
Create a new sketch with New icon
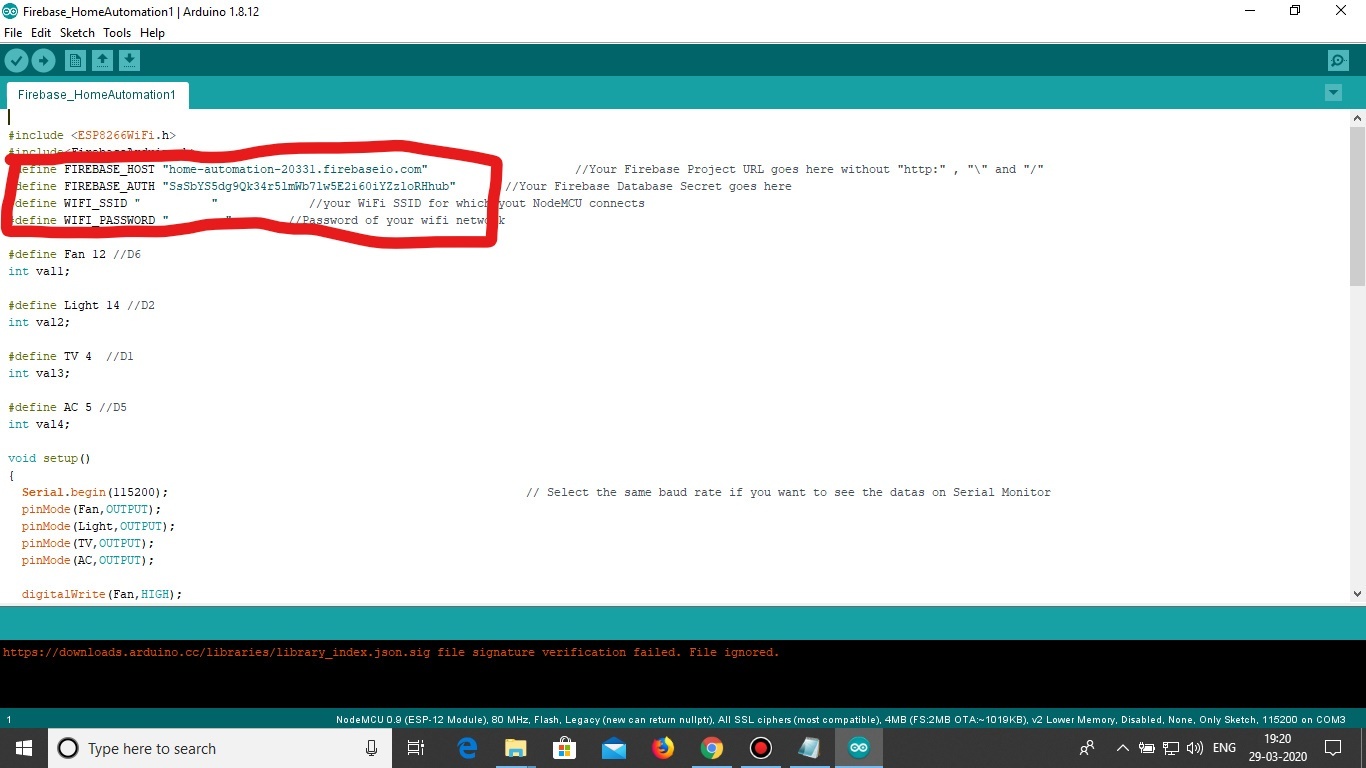point(75,61)
